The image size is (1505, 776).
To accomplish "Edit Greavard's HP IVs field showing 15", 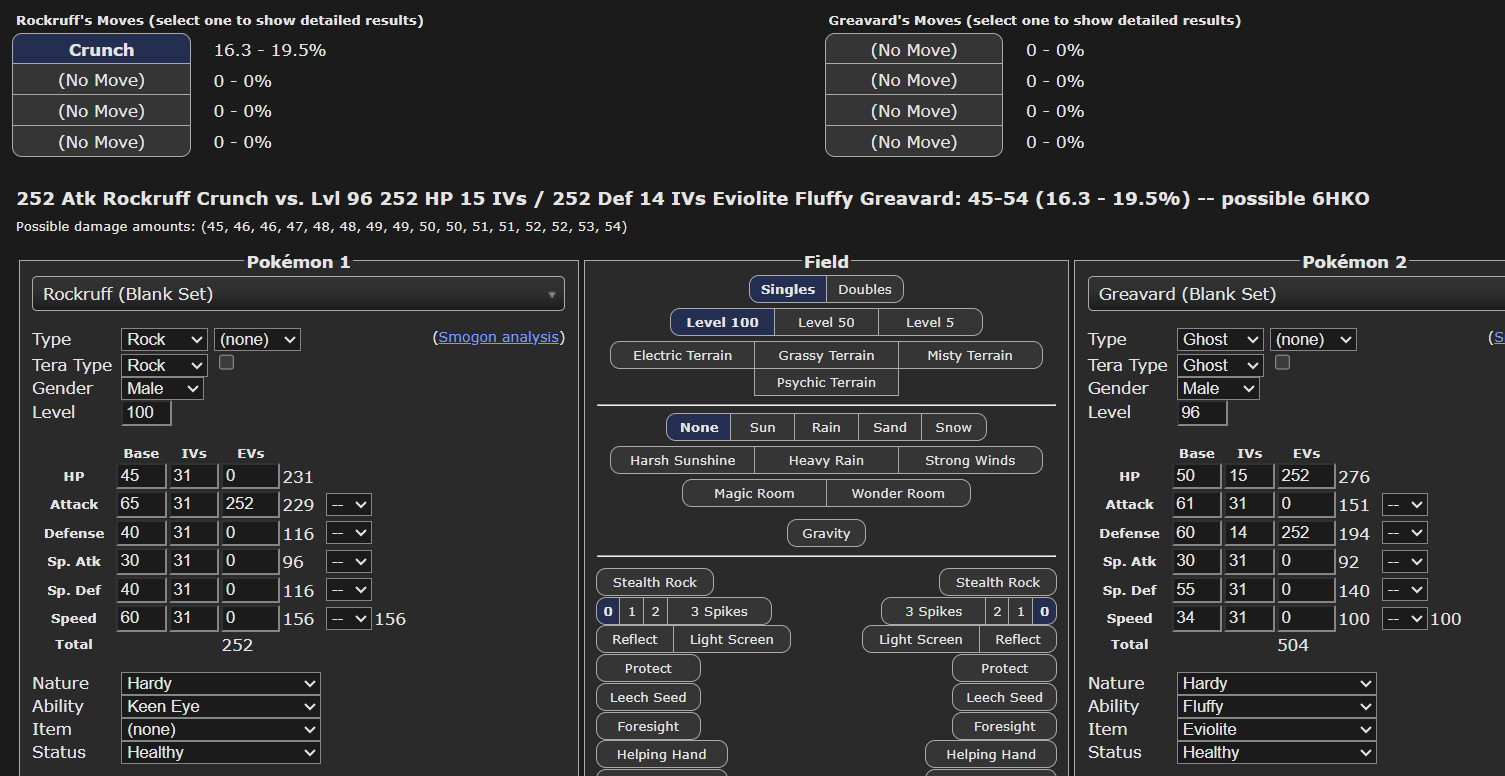I will [x=1249, y=477].
